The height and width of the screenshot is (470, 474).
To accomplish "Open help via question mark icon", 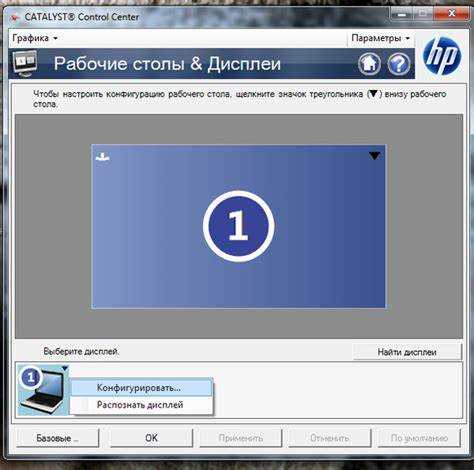I will pos(399,63).
